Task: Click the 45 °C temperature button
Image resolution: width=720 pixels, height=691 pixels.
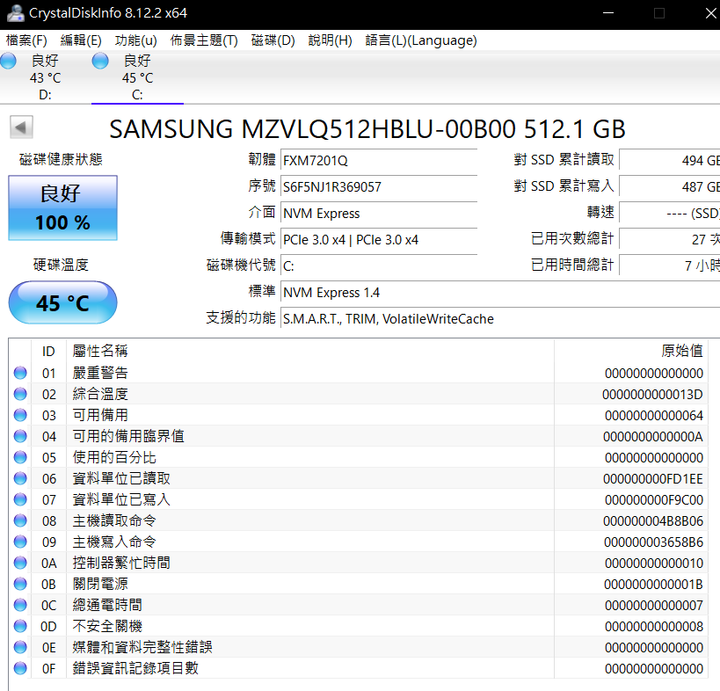Action: coord(63,303)
